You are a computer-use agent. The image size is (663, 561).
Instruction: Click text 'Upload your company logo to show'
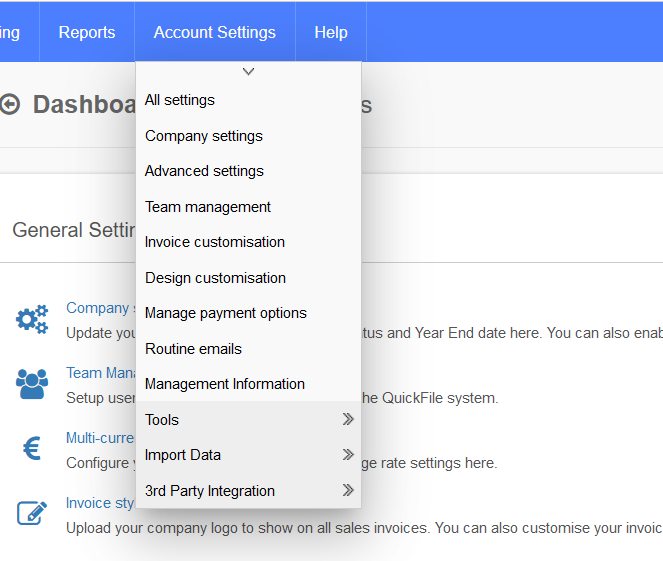pyautogui.click(x=175, y=528)
